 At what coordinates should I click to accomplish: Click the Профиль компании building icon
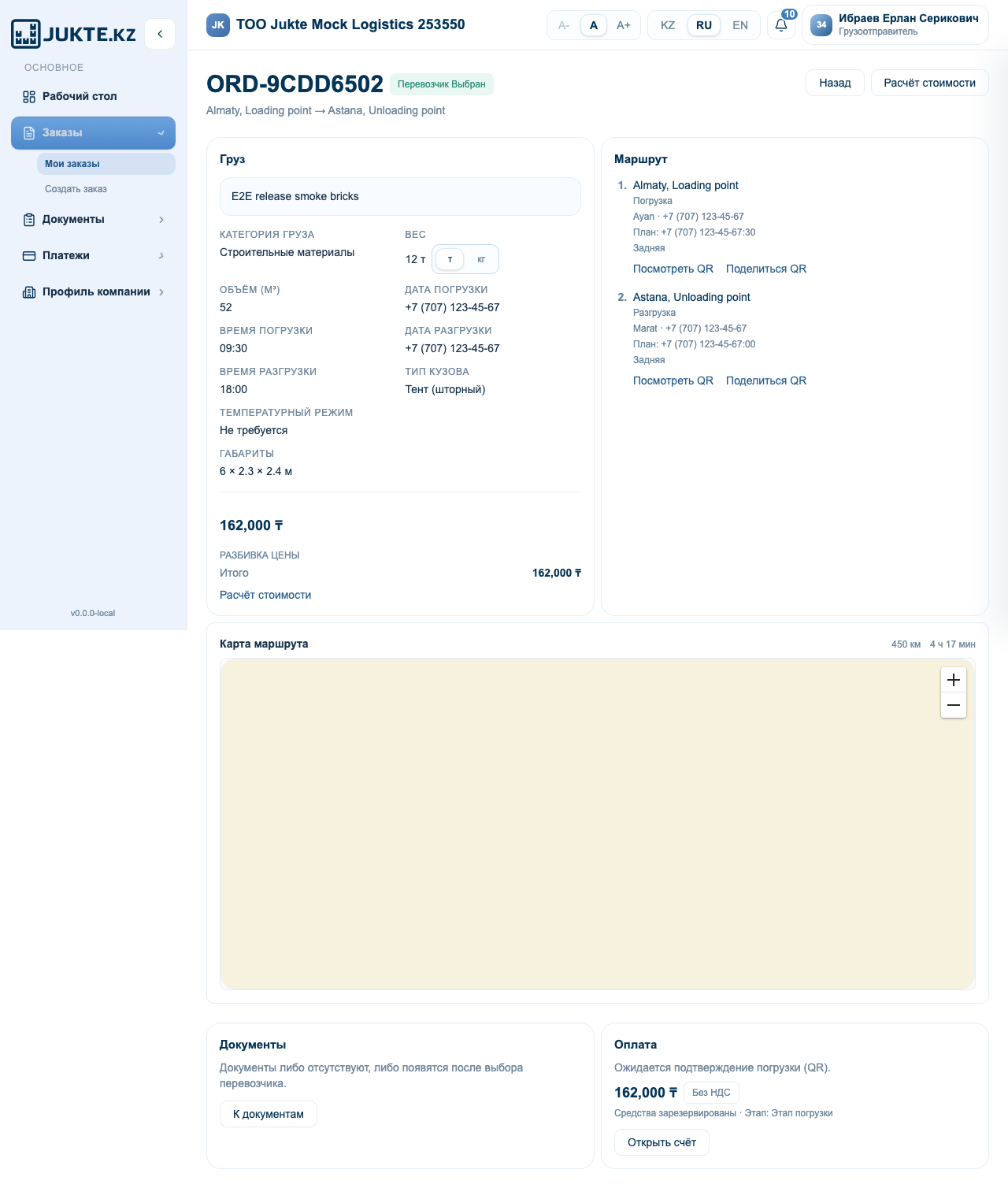(29, 292)
